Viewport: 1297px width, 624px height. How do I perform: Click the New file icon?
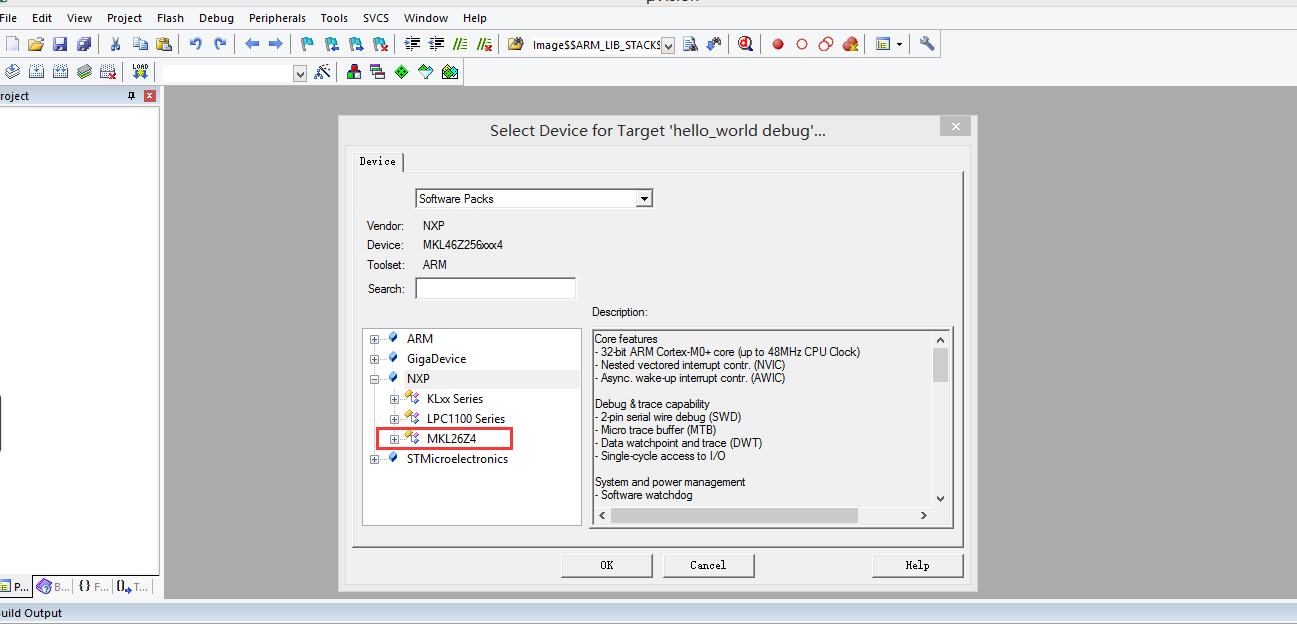12,44
